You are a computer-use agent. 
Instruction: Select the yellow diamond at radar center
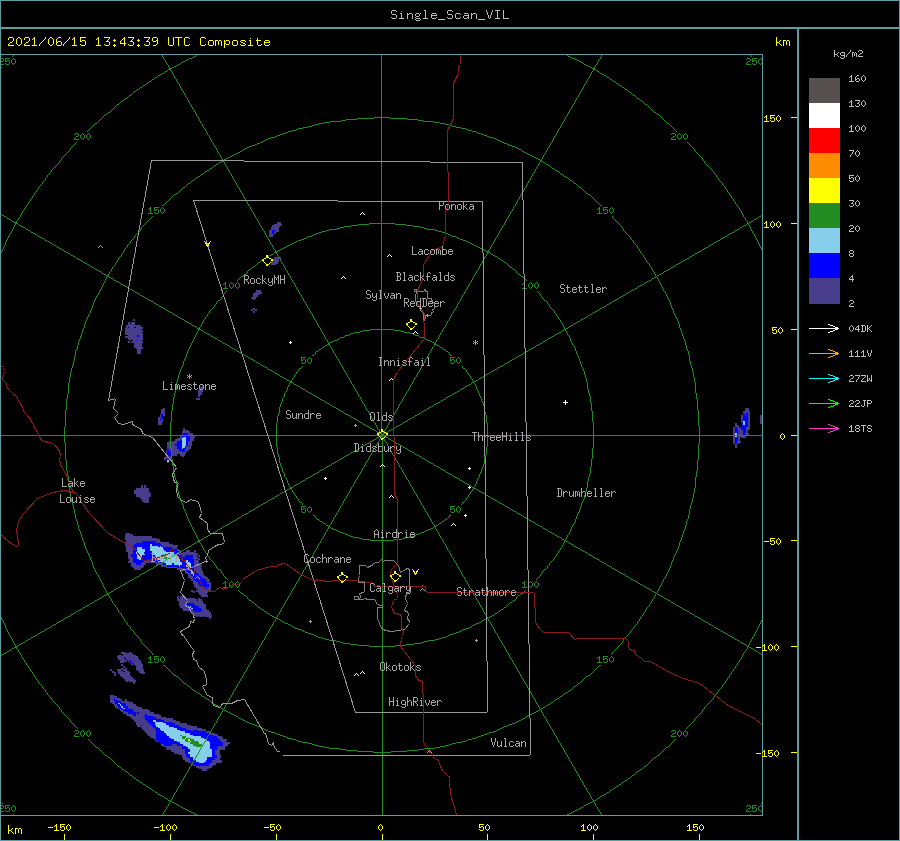coord(382,435)
